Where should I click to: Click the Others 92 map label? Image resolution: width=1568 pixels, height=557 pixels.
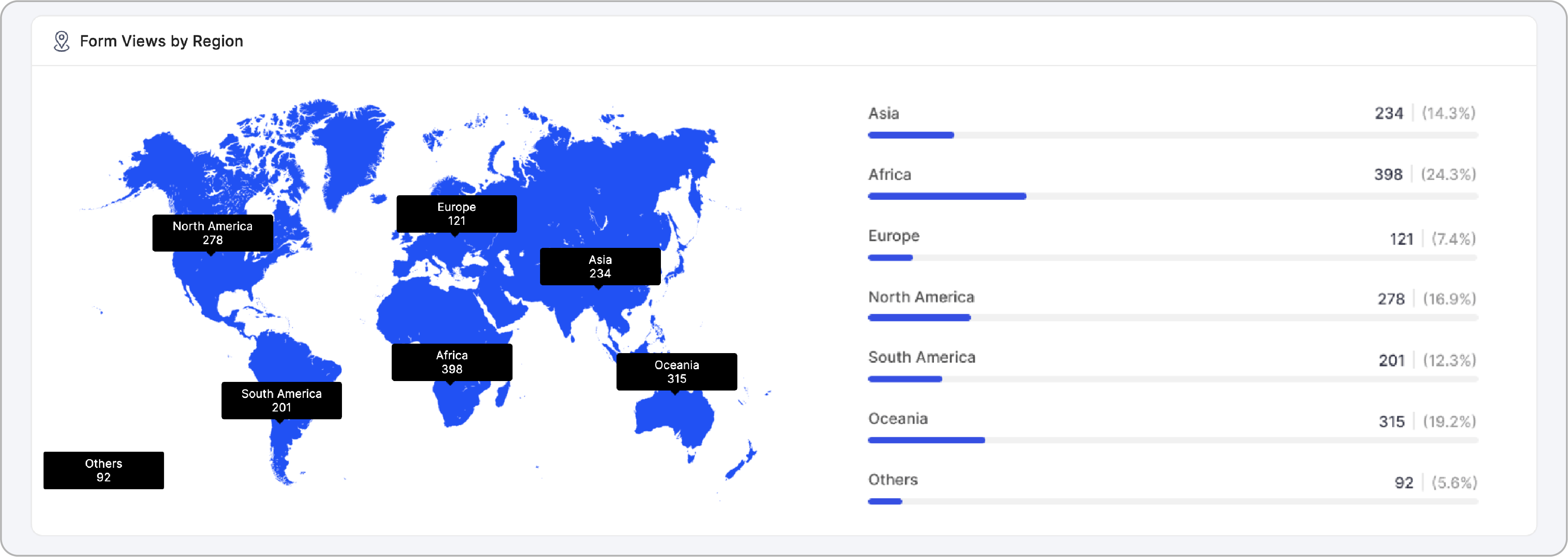(x=104, y=471)
